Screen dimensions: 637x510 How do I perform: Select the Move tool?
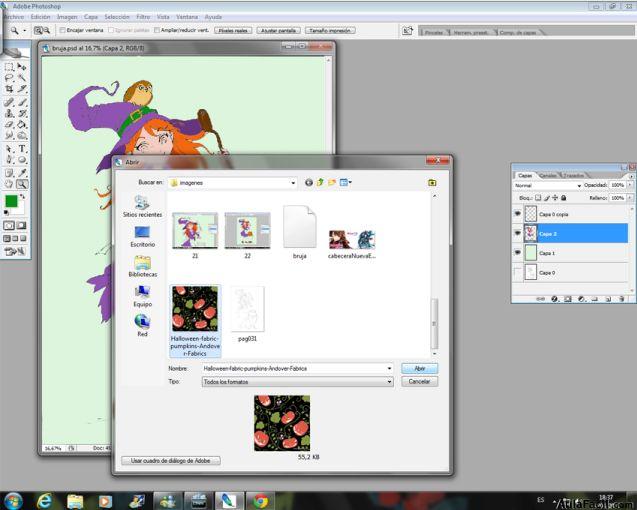[x=22, y=67]
